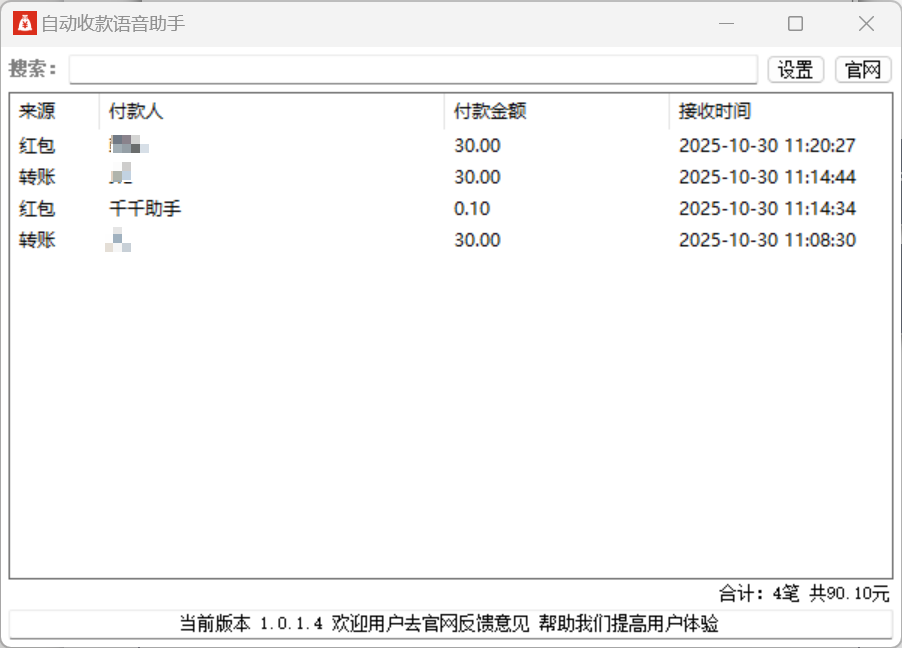
Task: Click the timestamp 2025-10-30 11:14:34
Action: pos(767,208)
